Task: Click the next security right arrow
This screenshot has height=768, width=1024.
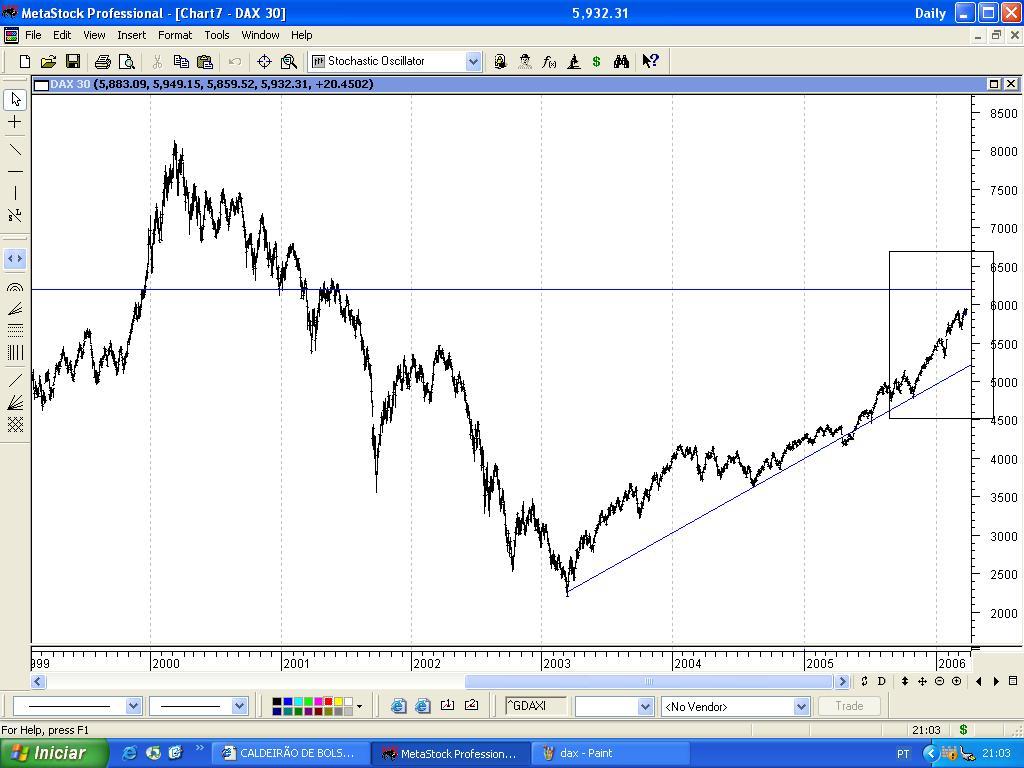Action: 996,681
